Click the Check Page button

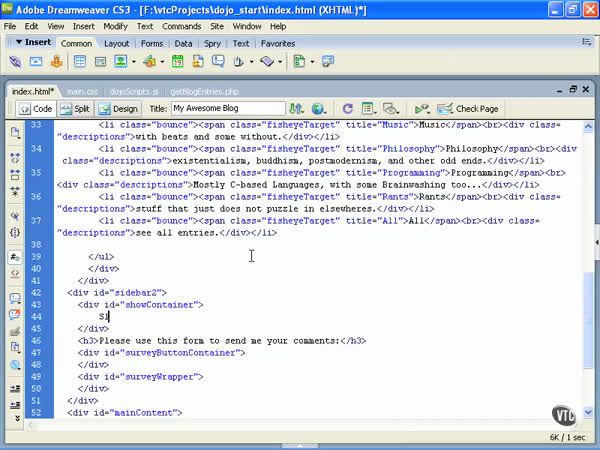coord(468,109)
